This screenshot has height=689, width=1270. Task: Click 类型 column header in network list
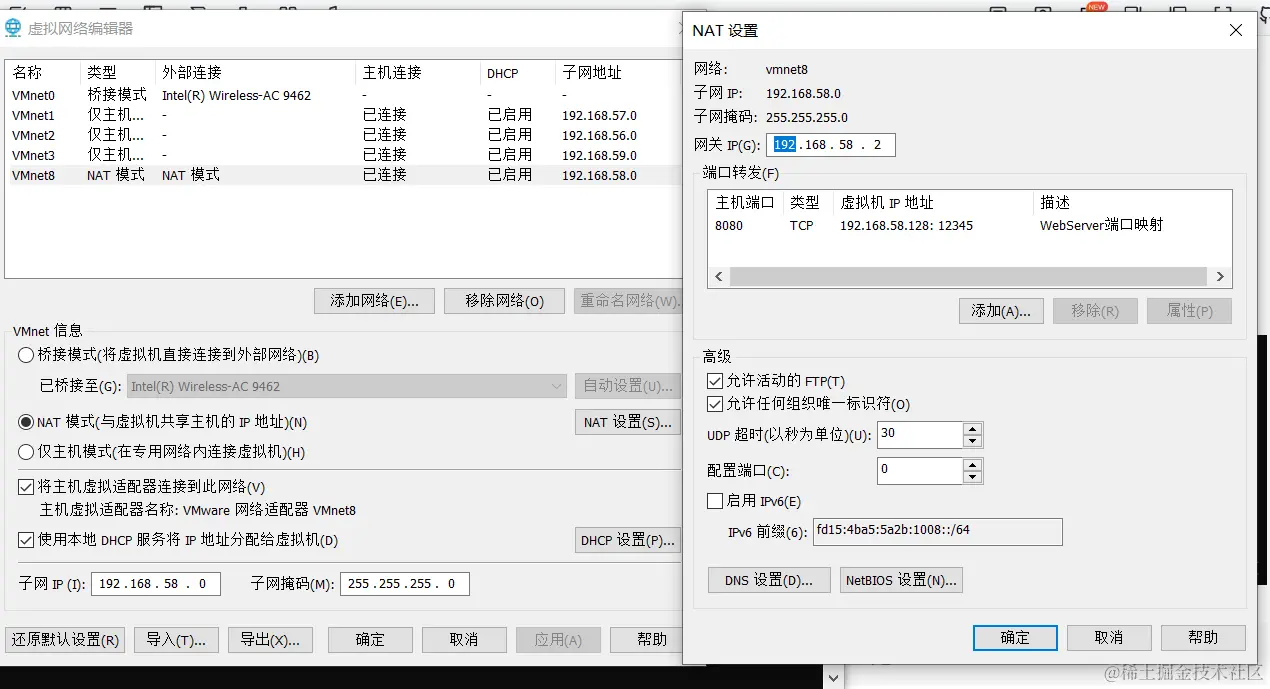(x=118, y=73)
